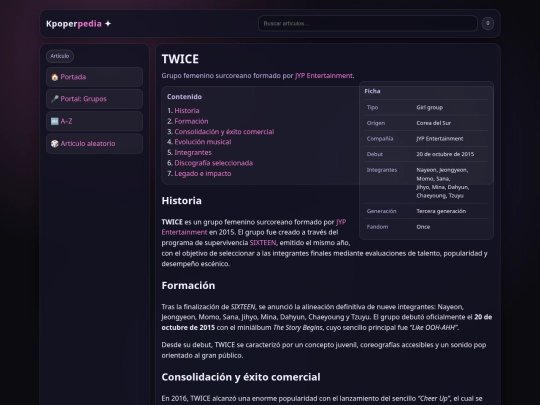Open the A–Z index page
Screen dimensions: 540x405
point(94,121)
